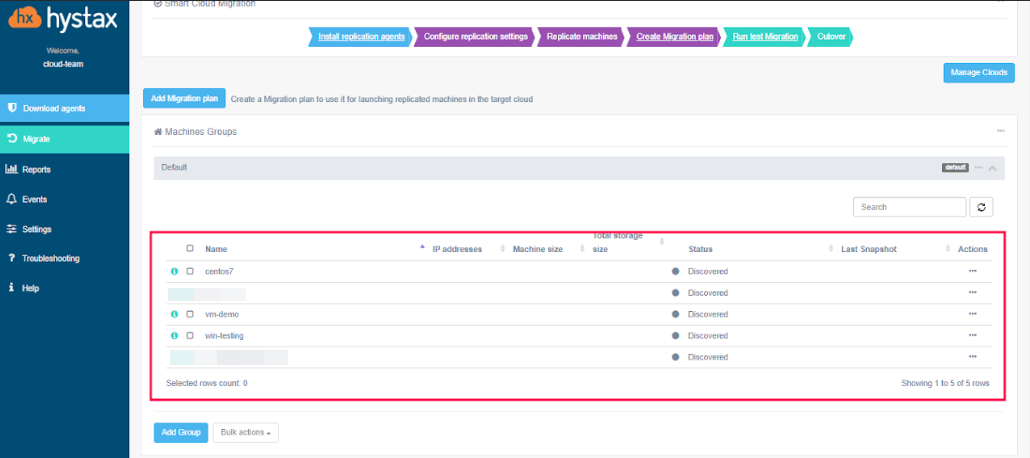The width and height of the screenshot is (1030, 458).
Task: Click the Add Migration plan button
Action: pos(184,98)
